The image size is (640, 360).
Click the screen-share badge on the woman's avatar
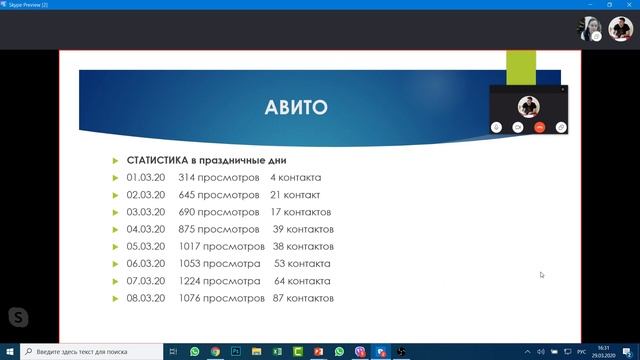pos(596,36)
